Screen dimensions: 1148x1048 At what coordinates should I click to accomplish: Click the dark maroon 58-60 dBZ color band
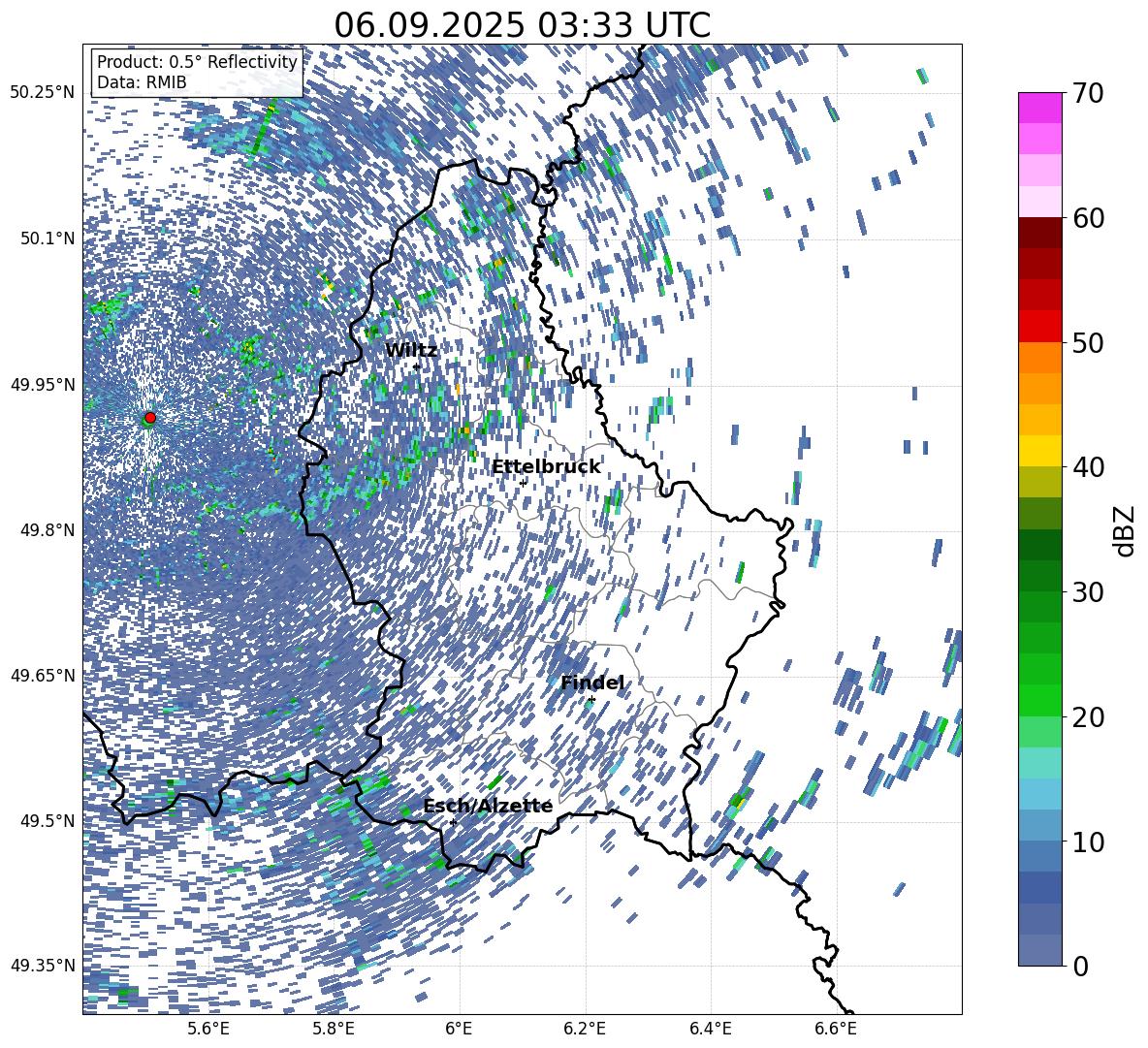[x=1039, y=233]
